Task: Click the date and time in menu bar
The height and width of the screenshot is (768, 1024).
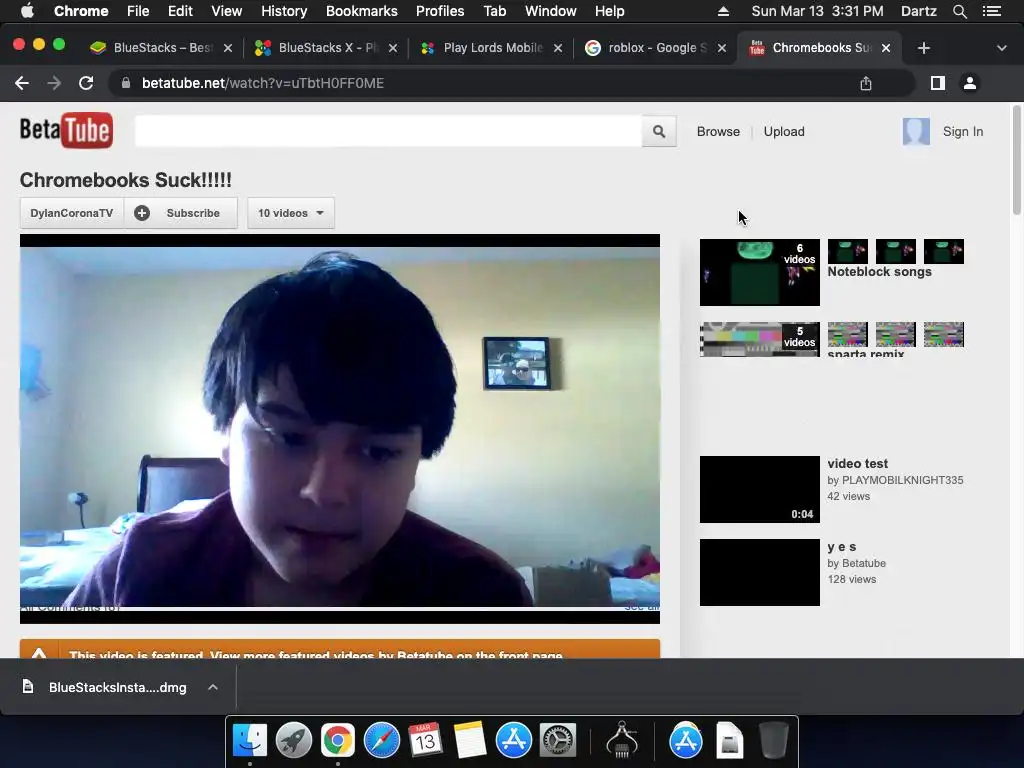Action: (x=817, y=11)
